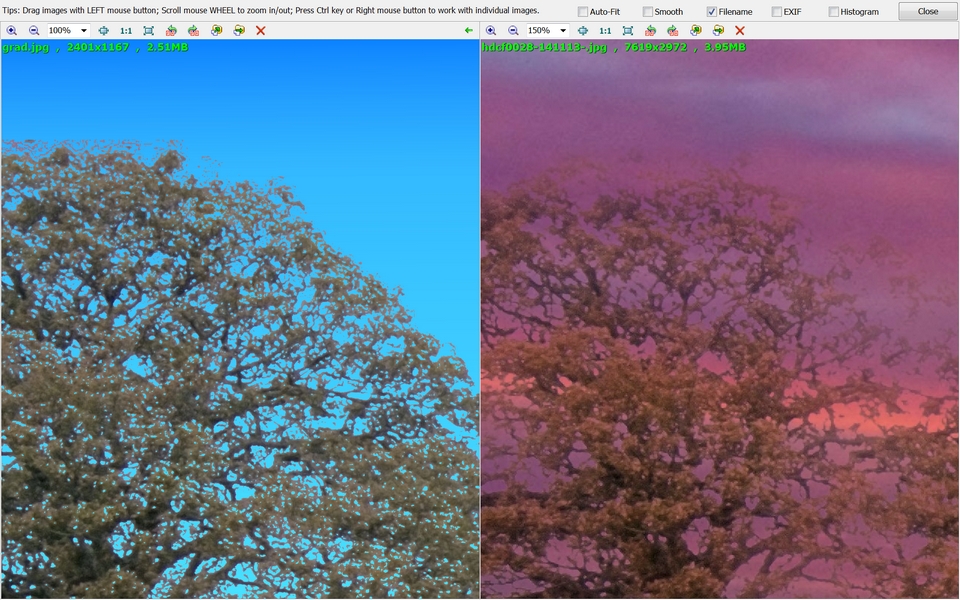Enable the EXIF checkbox
The height and width of the screenshot is (600, 960).
pyautogui.click(x=777, y=12)
